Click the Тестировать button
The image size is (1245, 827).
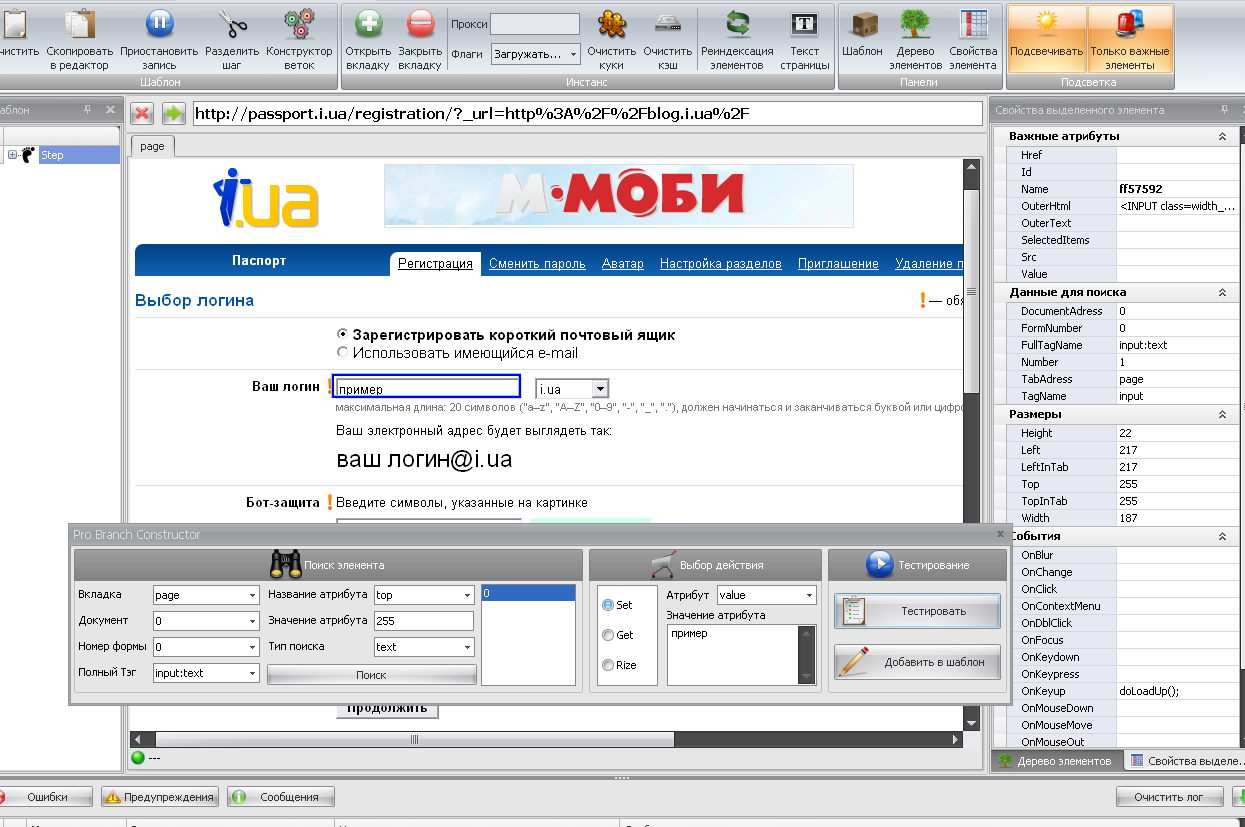pyautogui.click(x=917, y=611)
